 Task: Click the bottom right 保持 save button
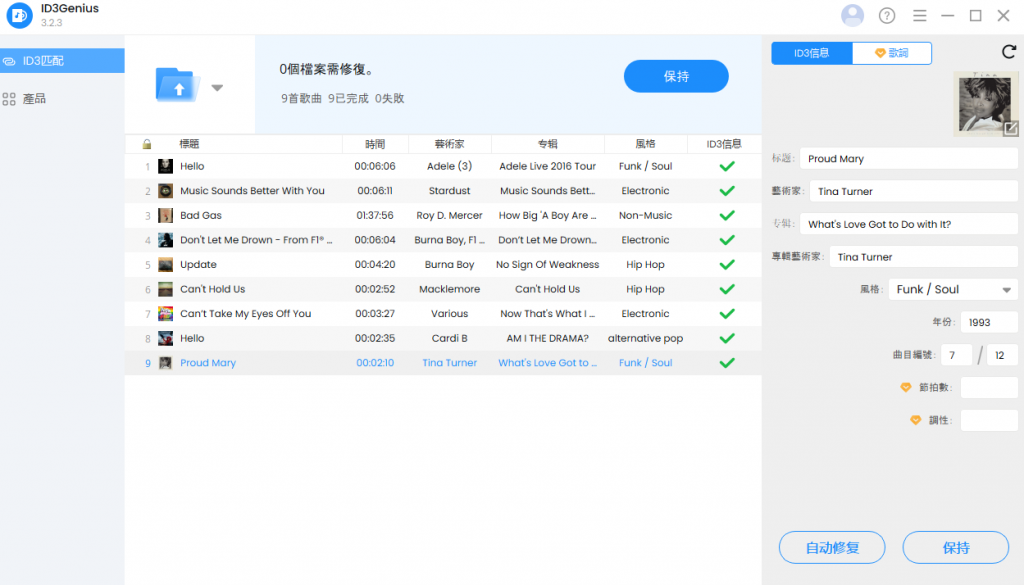click(955, 547)
